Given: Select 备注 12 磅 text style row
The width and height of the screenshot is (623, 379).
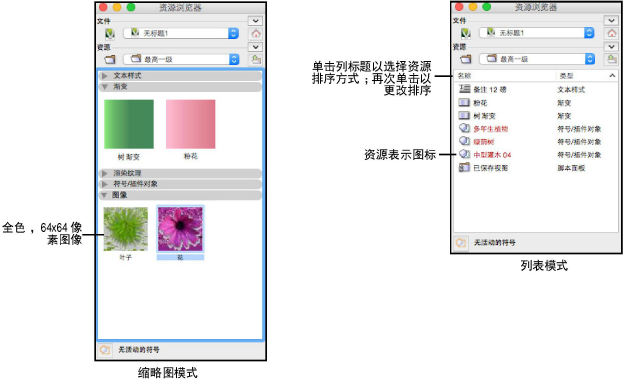Looking at the screenshot, I should 536,89.
